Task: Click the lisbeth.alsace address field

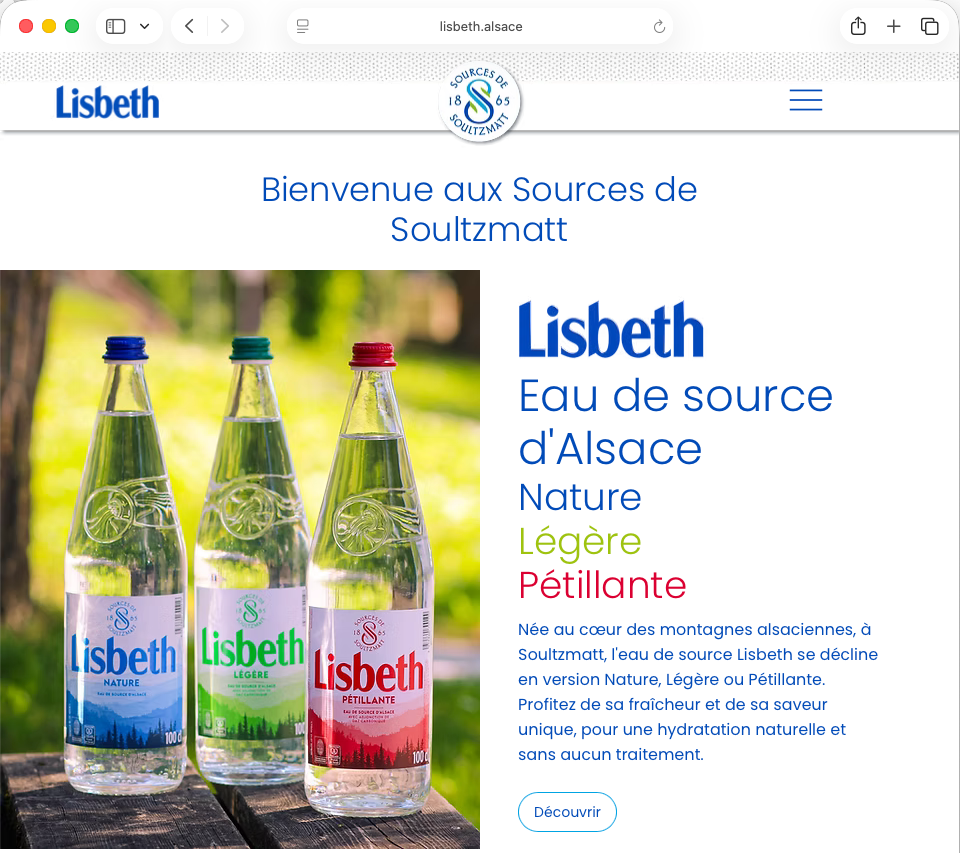Action: [480, 26]
